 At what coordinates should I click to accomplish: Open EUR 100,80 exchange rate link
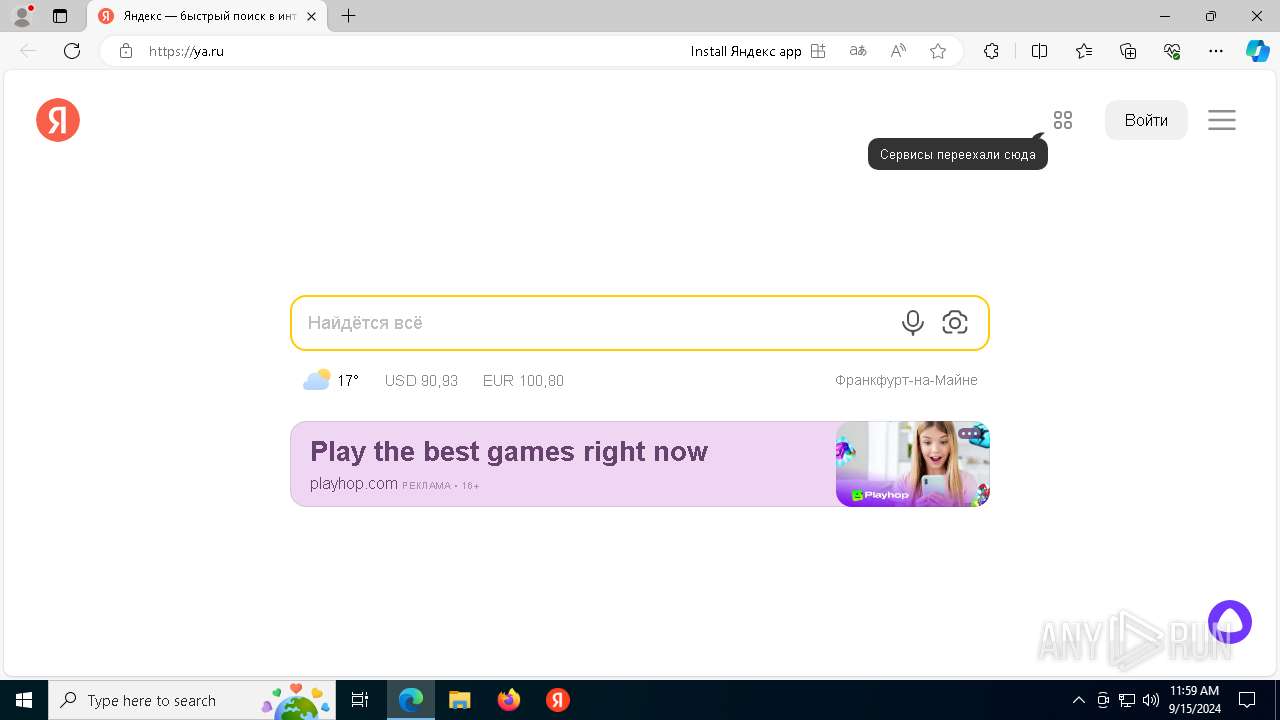(x=523, y=381)
